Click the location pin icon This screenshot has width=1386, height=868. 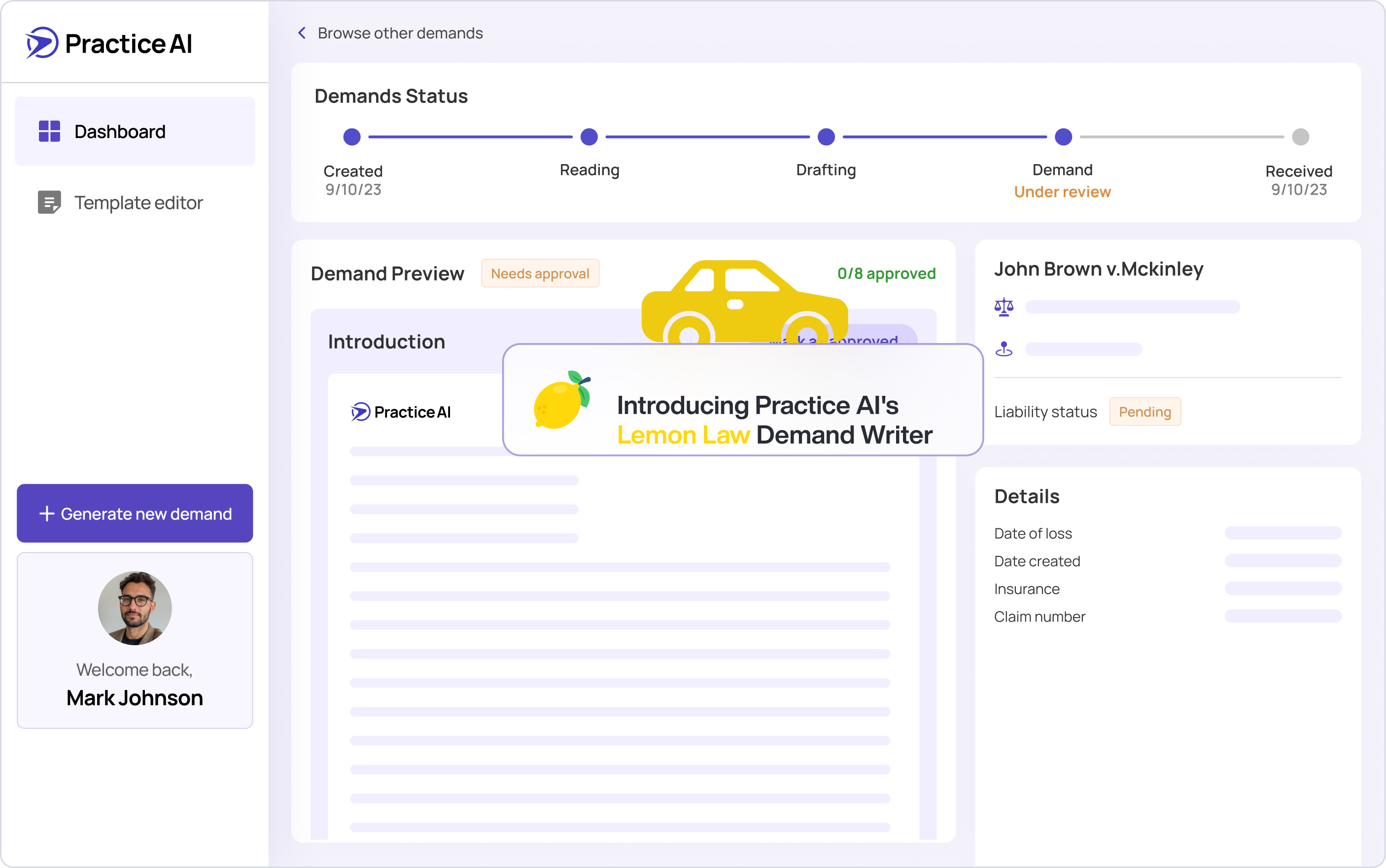[x=1004, y=349]
